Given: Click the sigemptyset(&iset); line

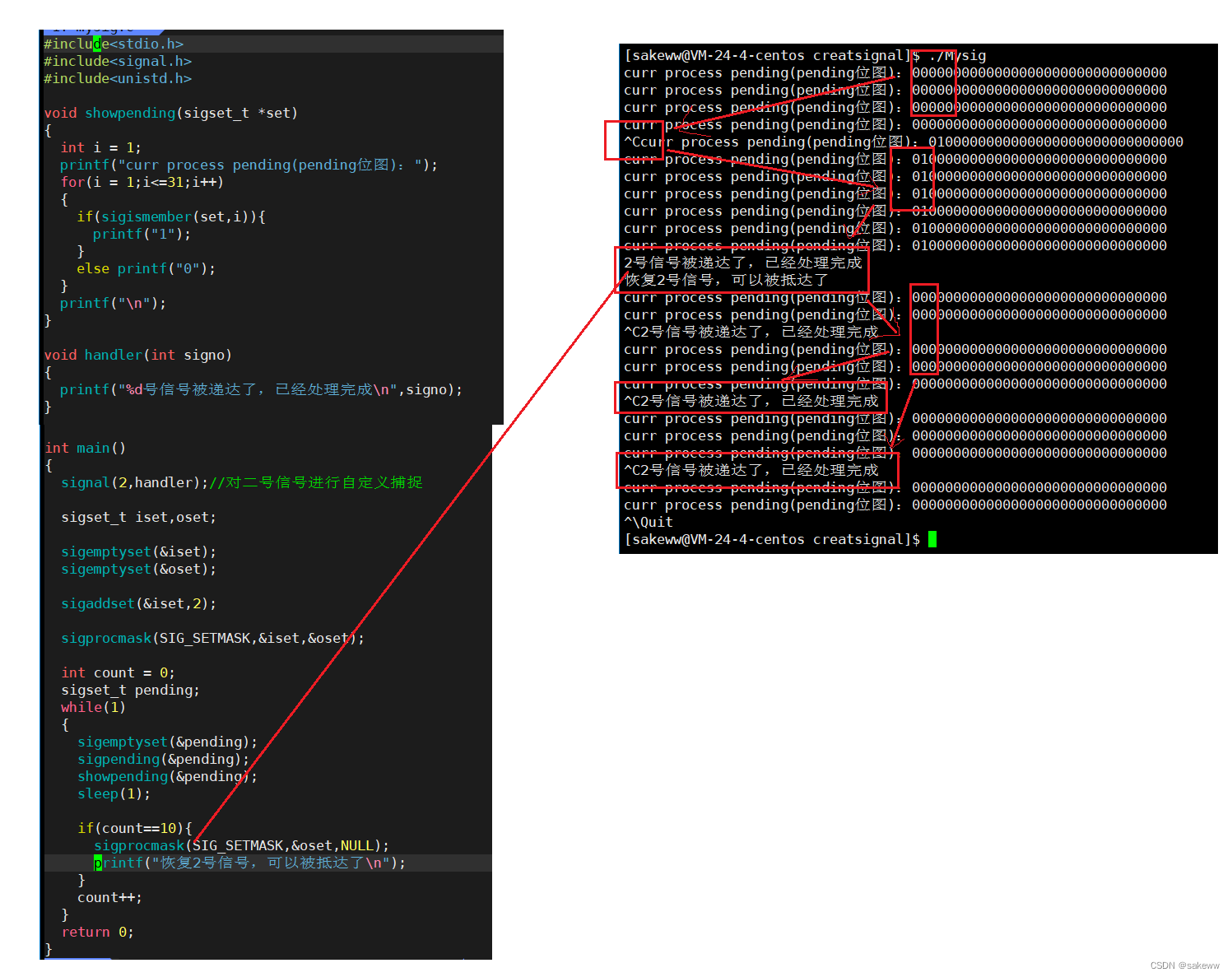Looking at the screenshot, I should click(139, 551).
